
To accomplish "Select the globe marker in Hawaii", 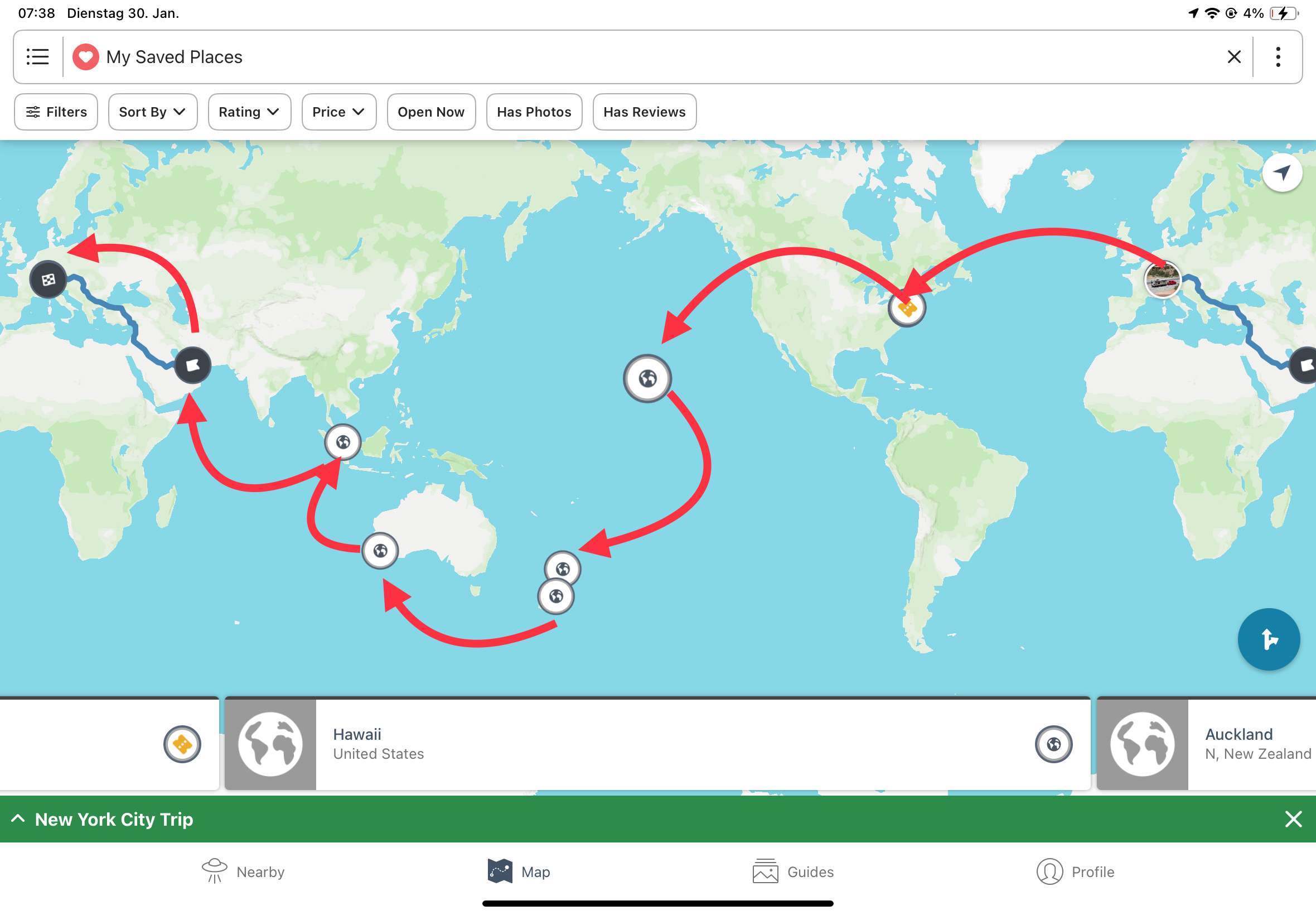I will point(647,378).
